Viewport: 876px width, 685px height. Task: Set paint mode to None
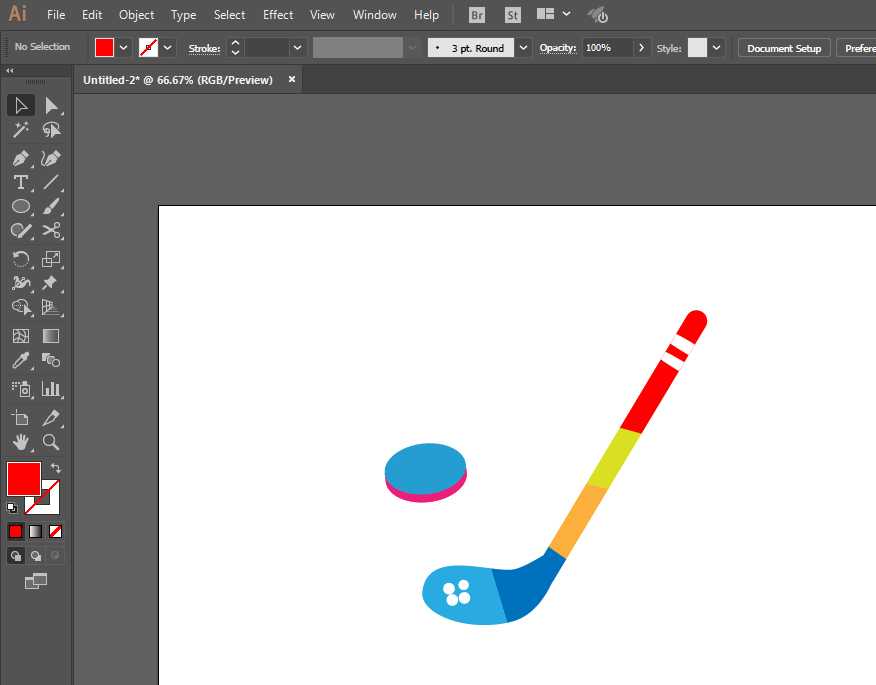[x=56, y=531]
